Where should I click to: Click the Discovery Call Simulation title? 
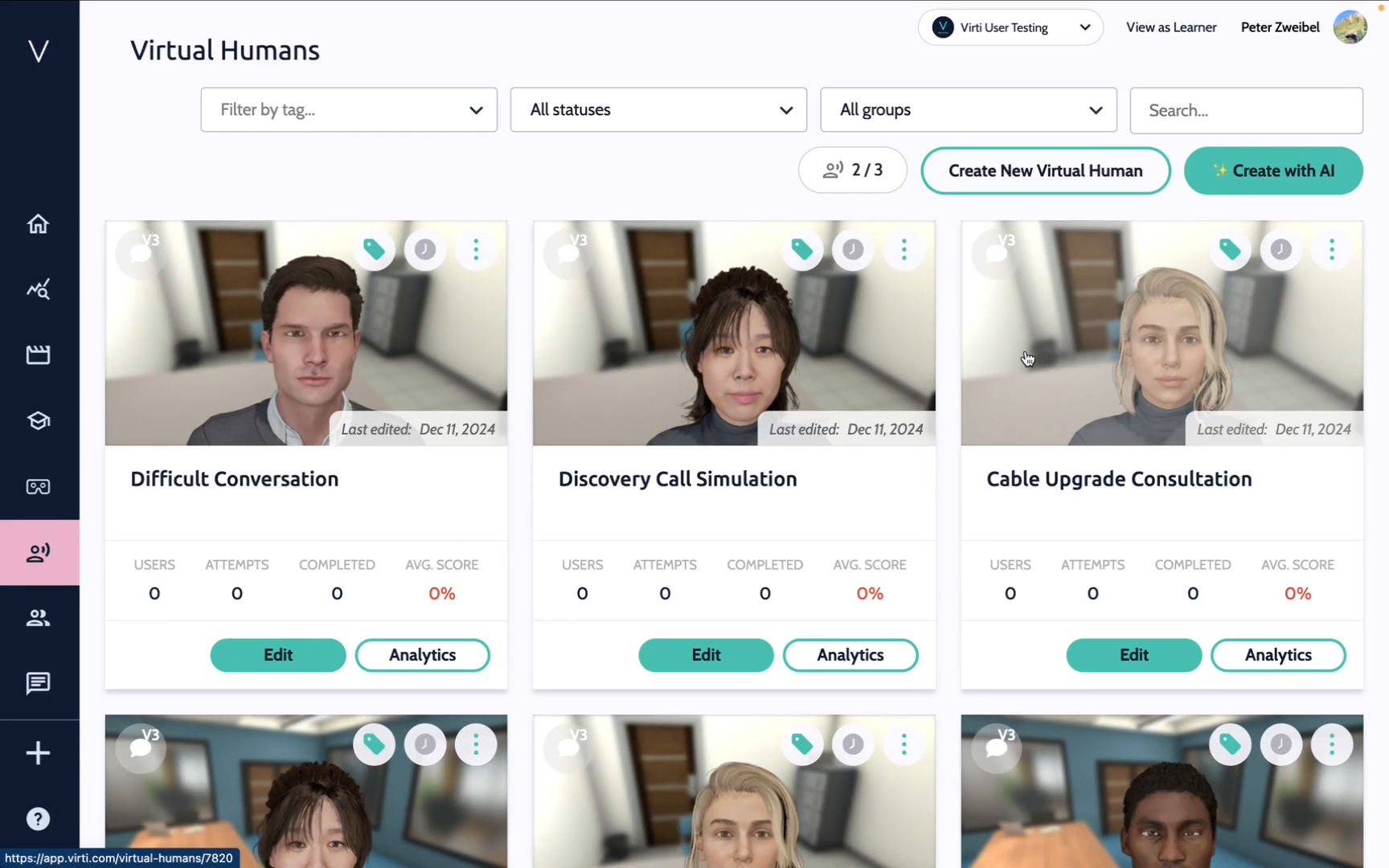[x=678, y=479]
